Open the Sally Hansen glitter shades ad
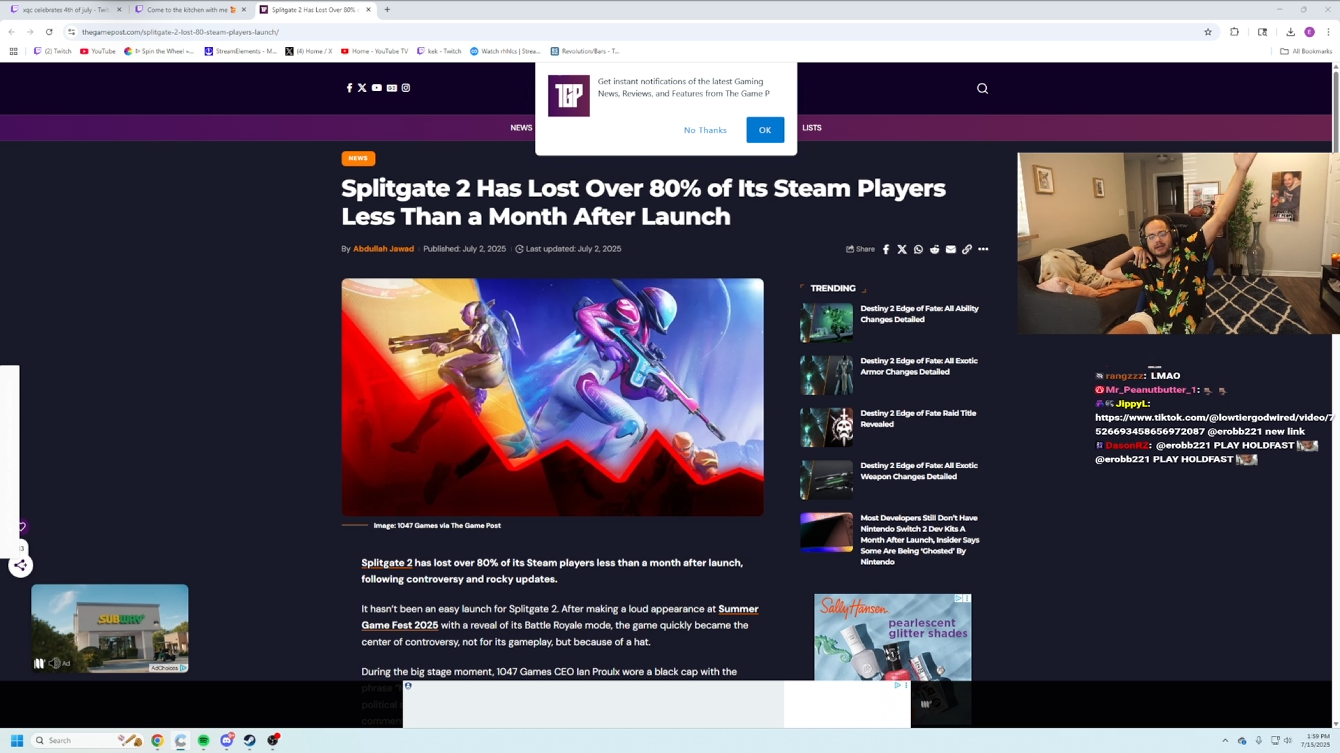The height and width of the screenshot is (753, 1340). 892,637
